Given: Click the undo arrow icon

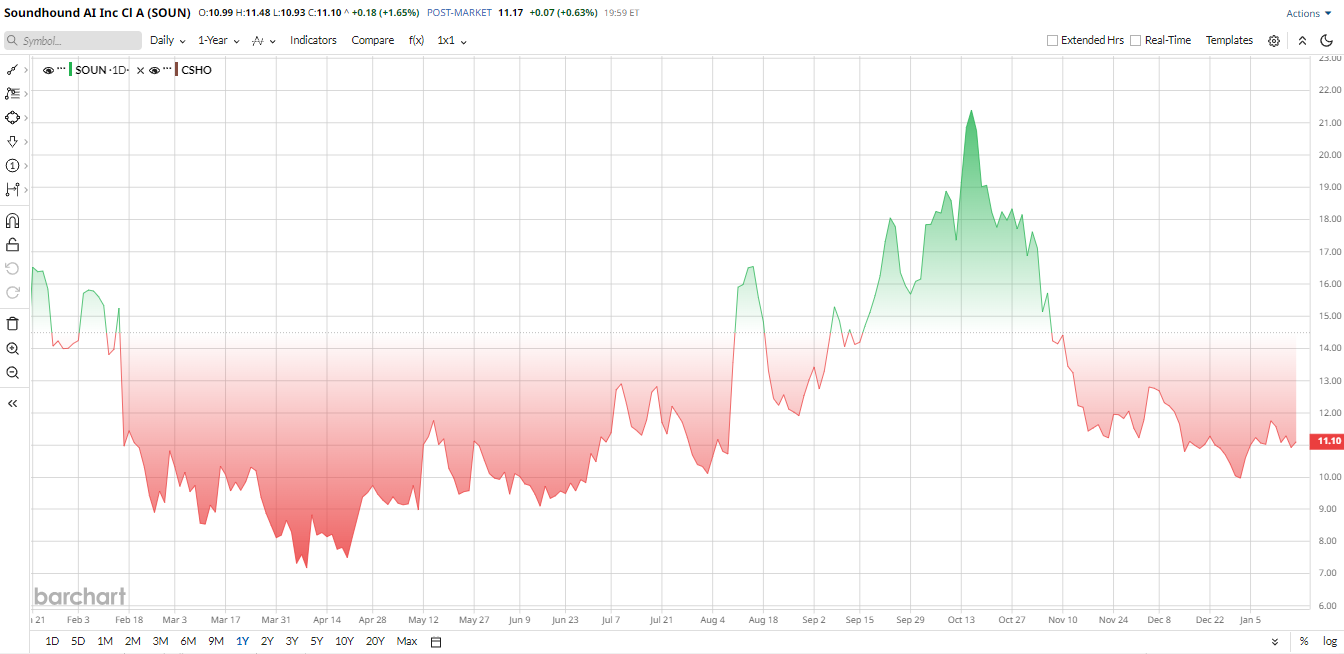Looking at the screenshot, I should point(13,268).
